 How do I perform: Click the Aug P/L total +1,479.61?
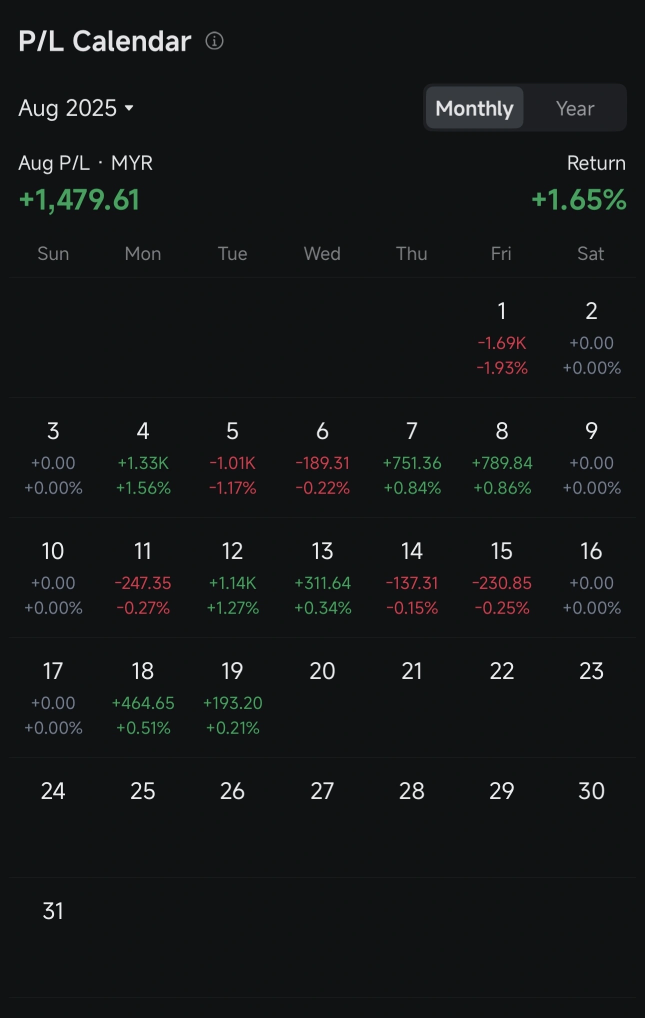[80, 198]
